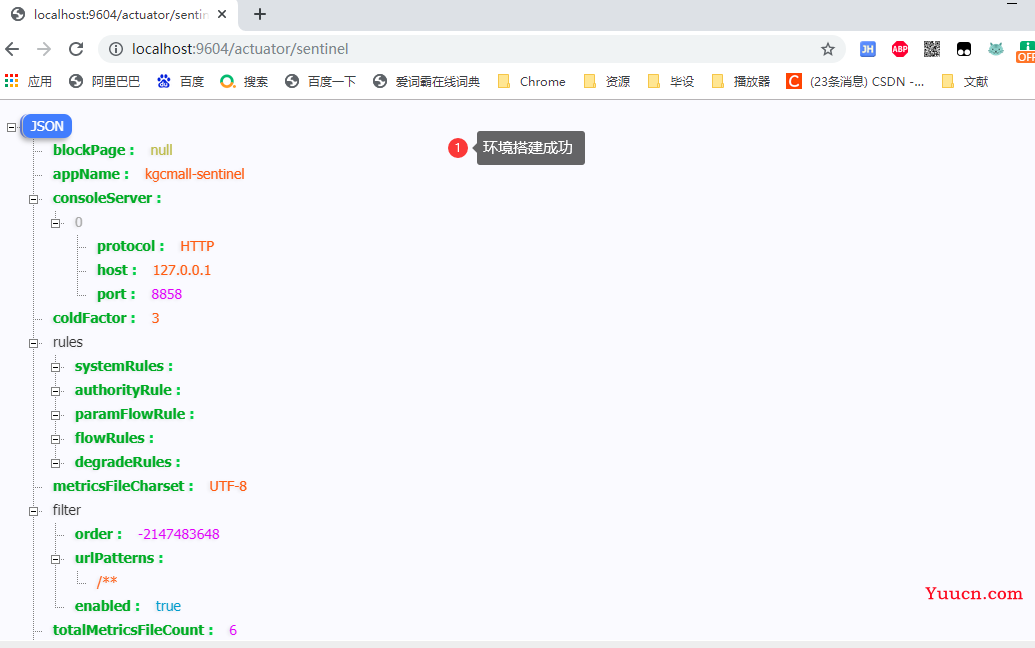This screenshot has height=648, width=1035.
Task: Select the localhost:9604/actuator/sentinel tab
Action: click(x=119, y=15)
